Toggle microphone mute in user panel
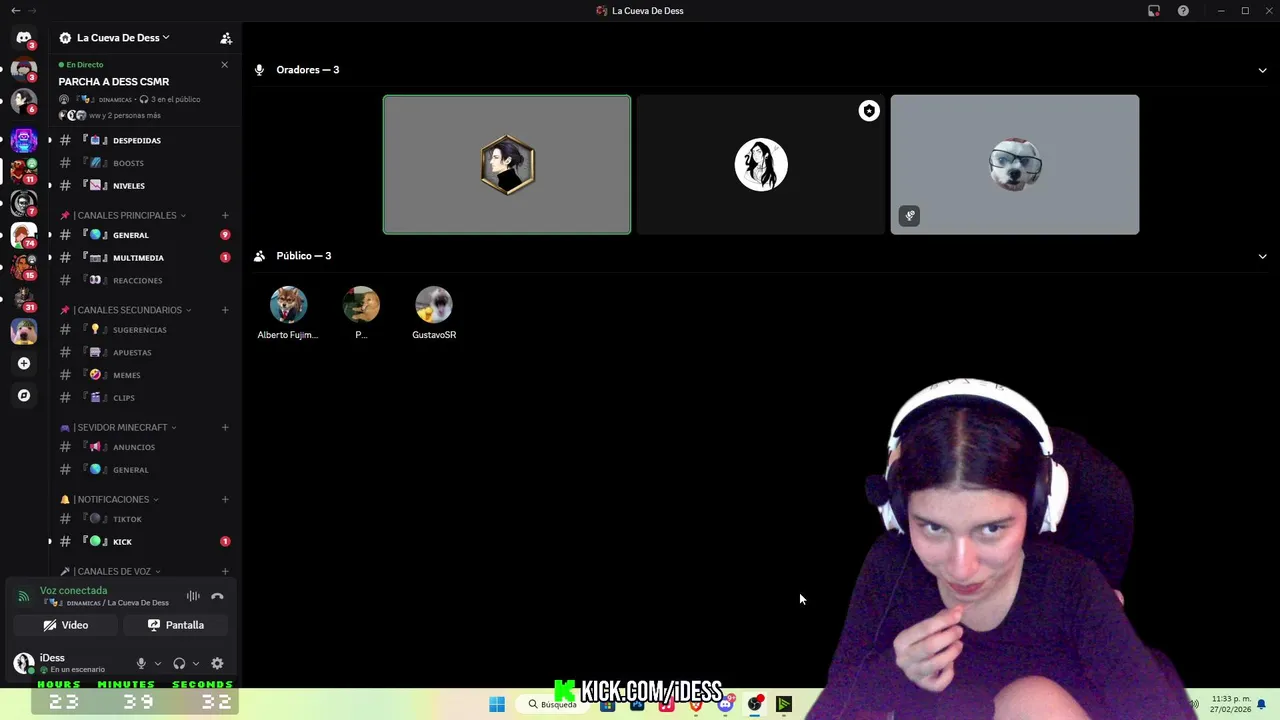This screenshot has height=720, width=1280. [x=141, y=663]
